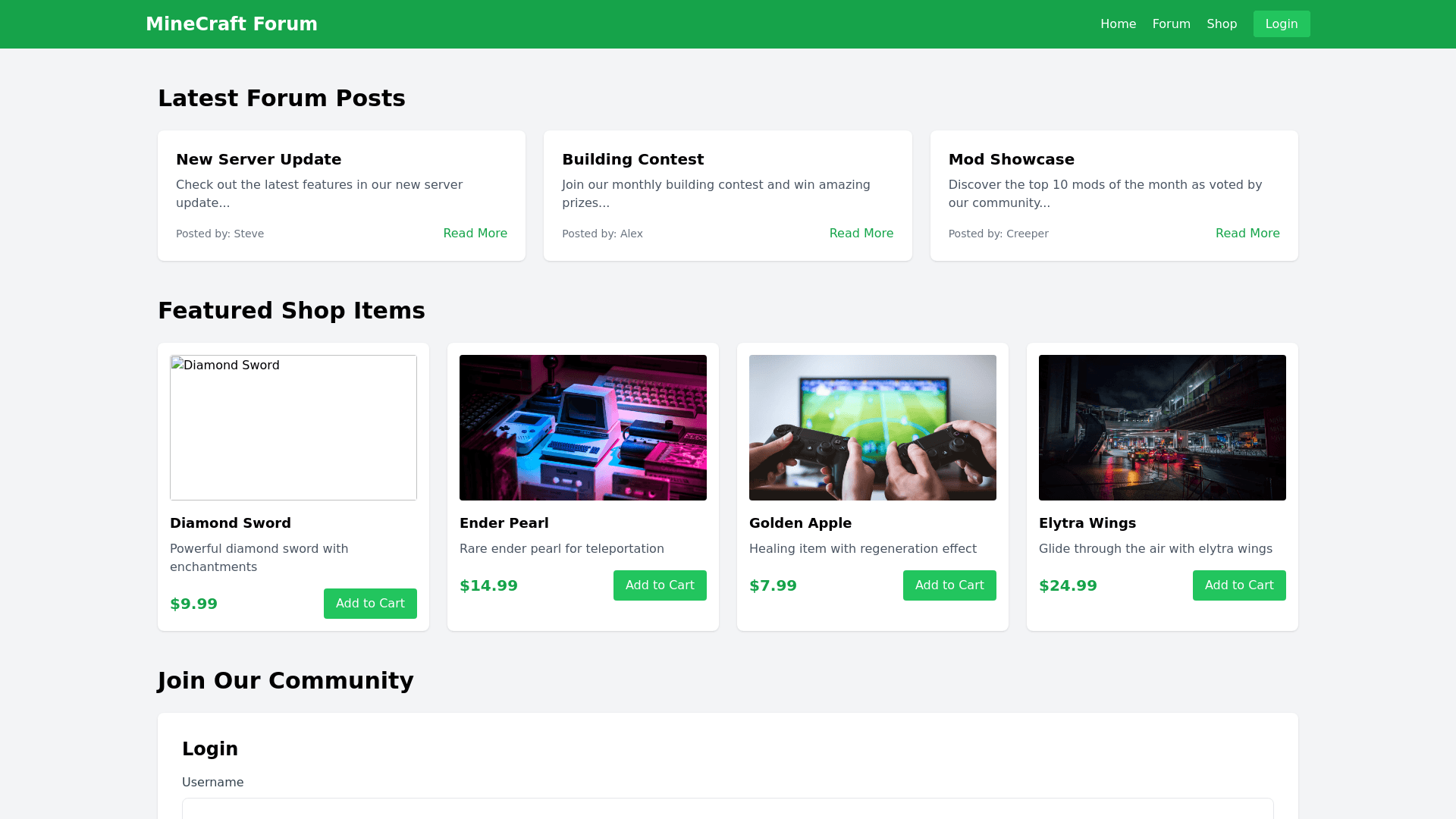Click the Mod Showcase post title
Image resolution: width=1456 pixels, height=819 pixels.
[1011, 159]
